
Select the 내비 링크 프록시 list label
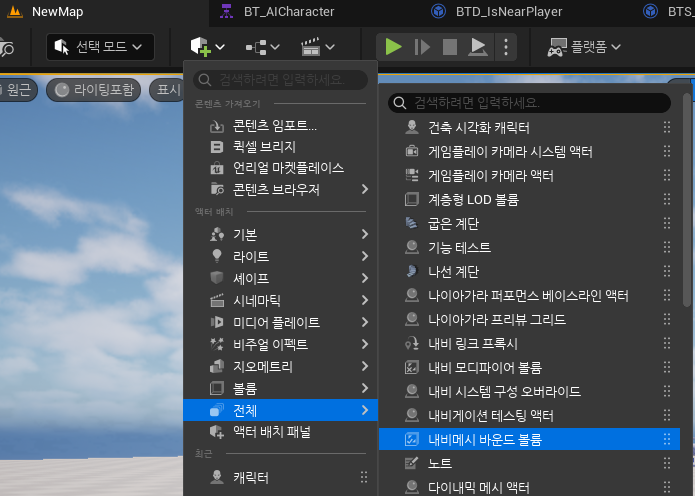[x=472, y=344]
